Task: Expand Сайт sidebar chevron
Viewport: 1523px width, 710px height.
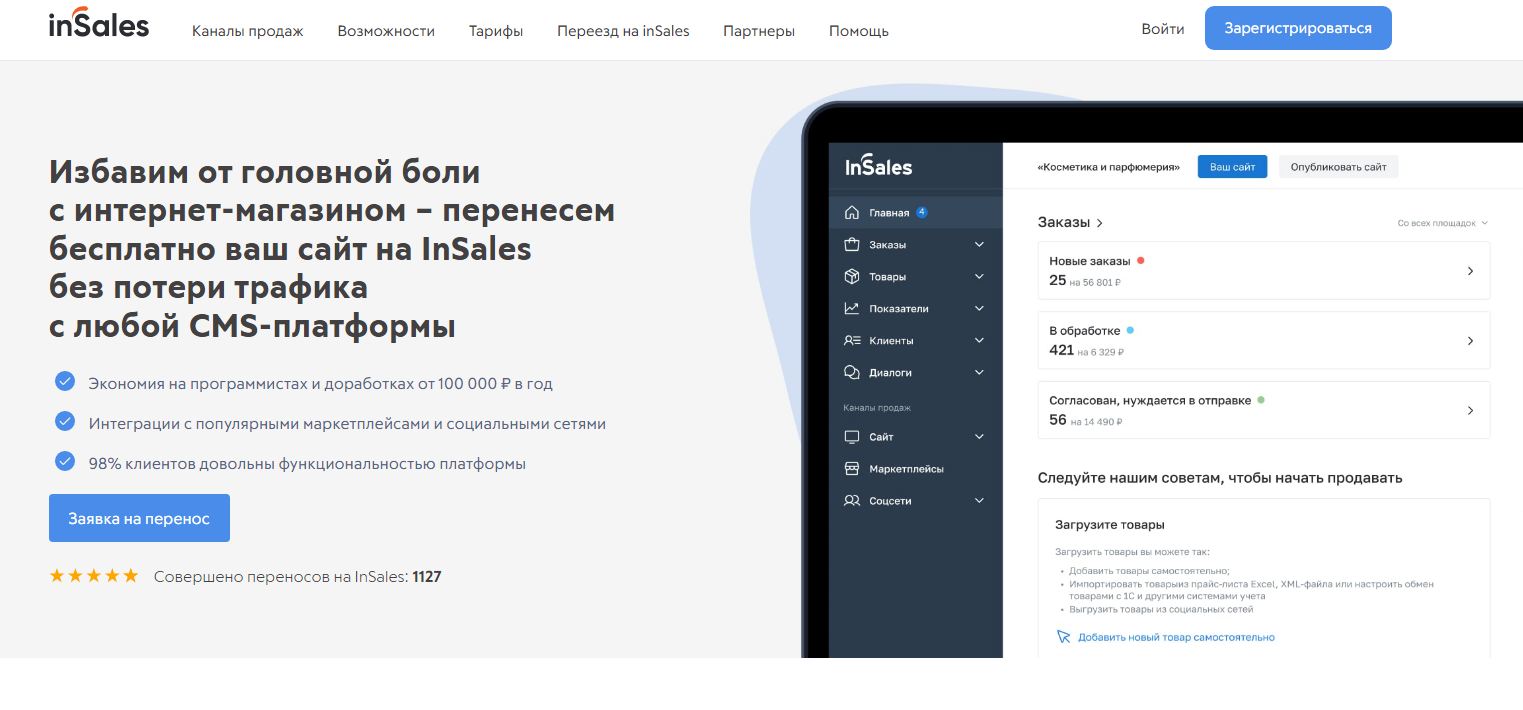Action: [x=979, y=437]
